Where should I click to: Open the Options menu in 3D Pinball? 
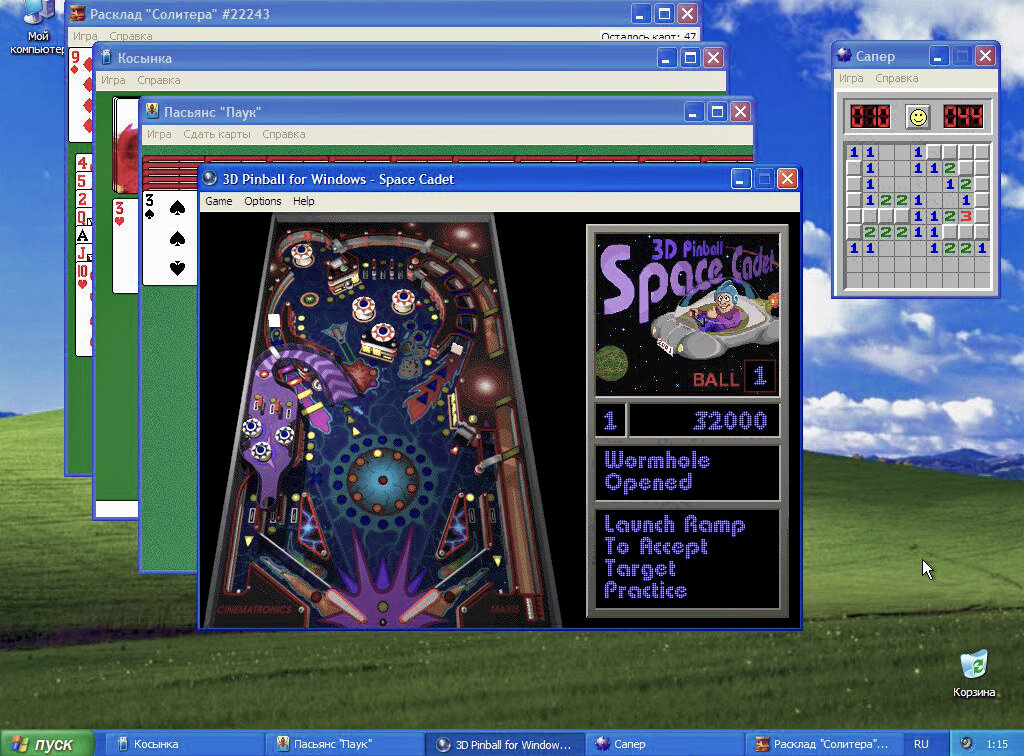[x=263, y=201]
